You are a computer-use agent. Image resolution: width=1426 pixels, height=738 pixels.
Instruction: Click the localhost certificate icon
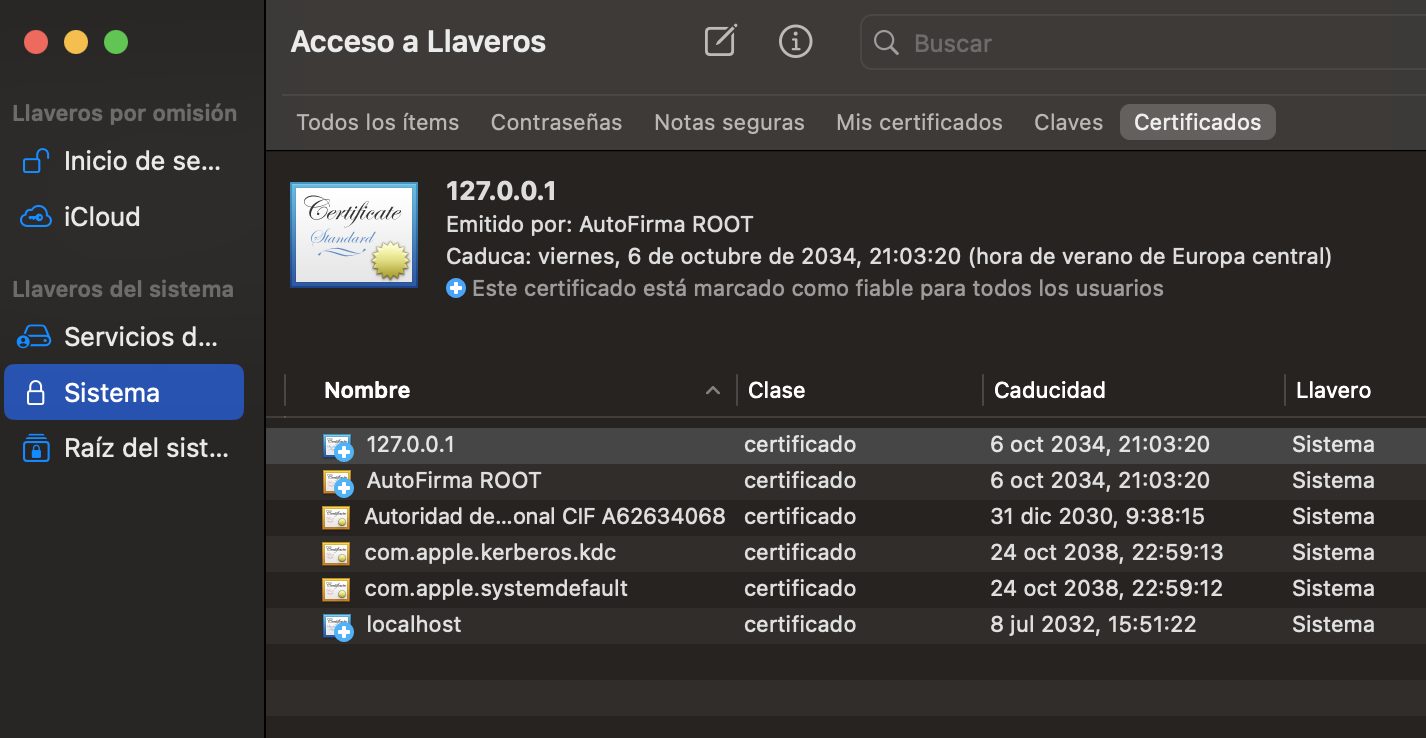[x=338, y=626]
